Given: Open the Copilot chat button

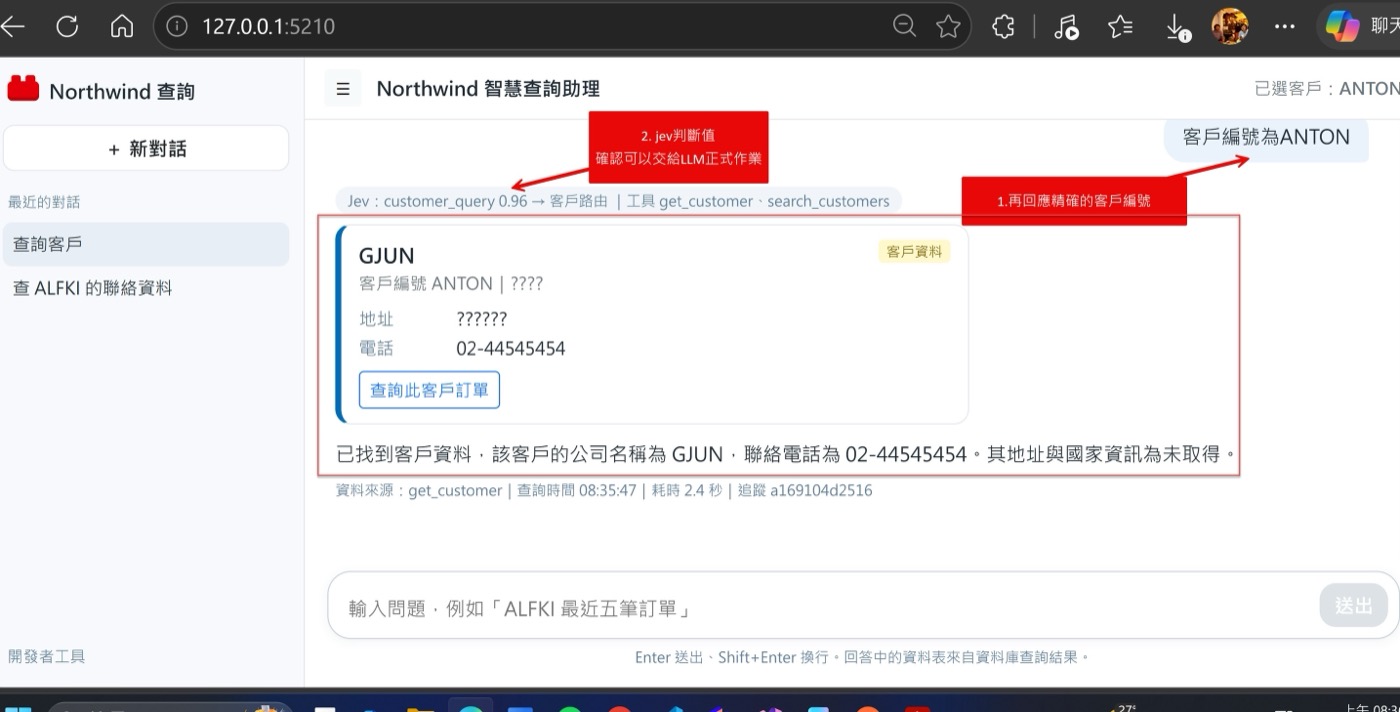Looking at the screenshot, I should pyautogui.click(x=1361, y=27).
